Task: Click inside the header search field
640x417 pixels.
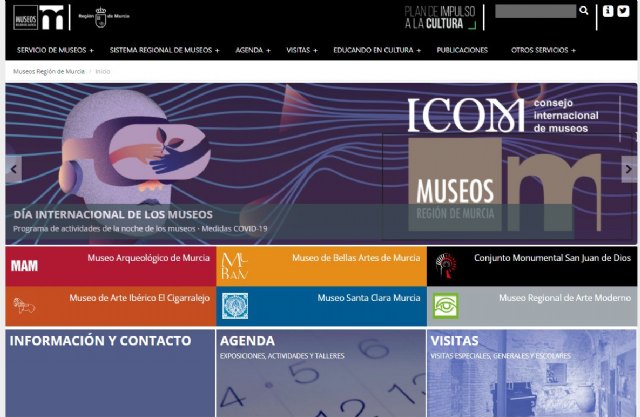Action: point(536,11)
